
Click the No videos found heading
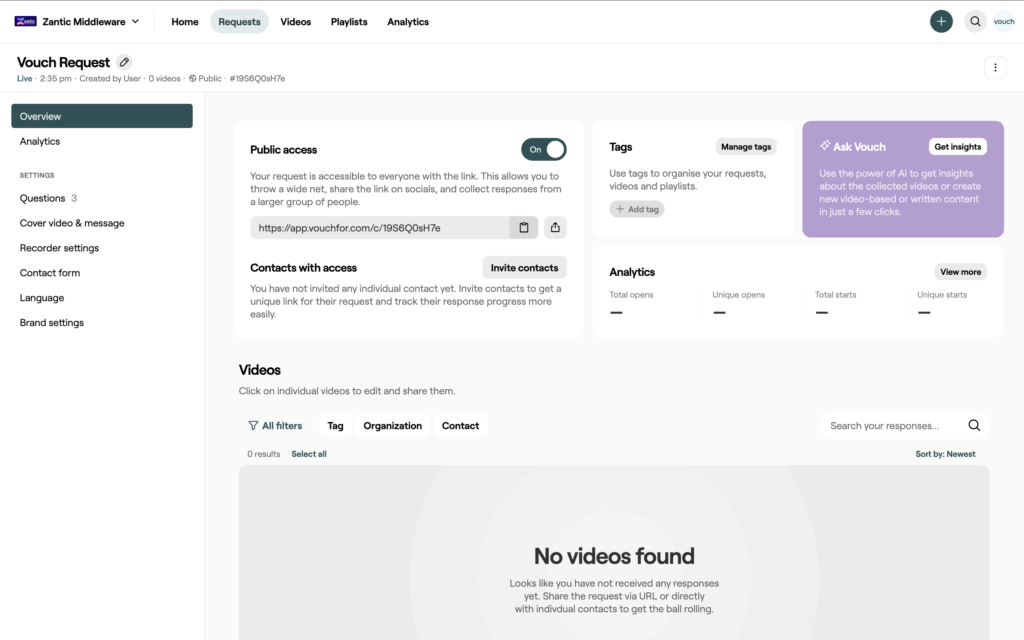(614, 556)
